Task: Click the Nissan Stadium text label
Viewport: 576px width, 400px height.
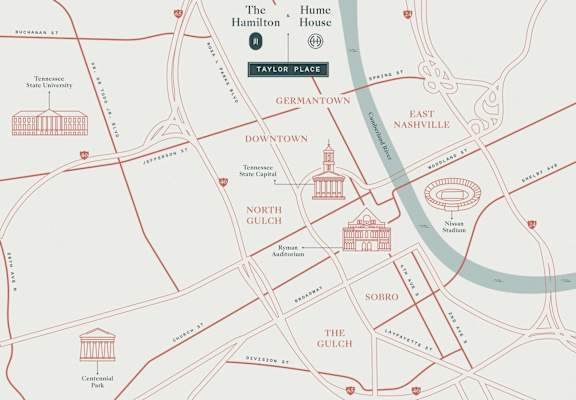Action: [x=454, y=227]
